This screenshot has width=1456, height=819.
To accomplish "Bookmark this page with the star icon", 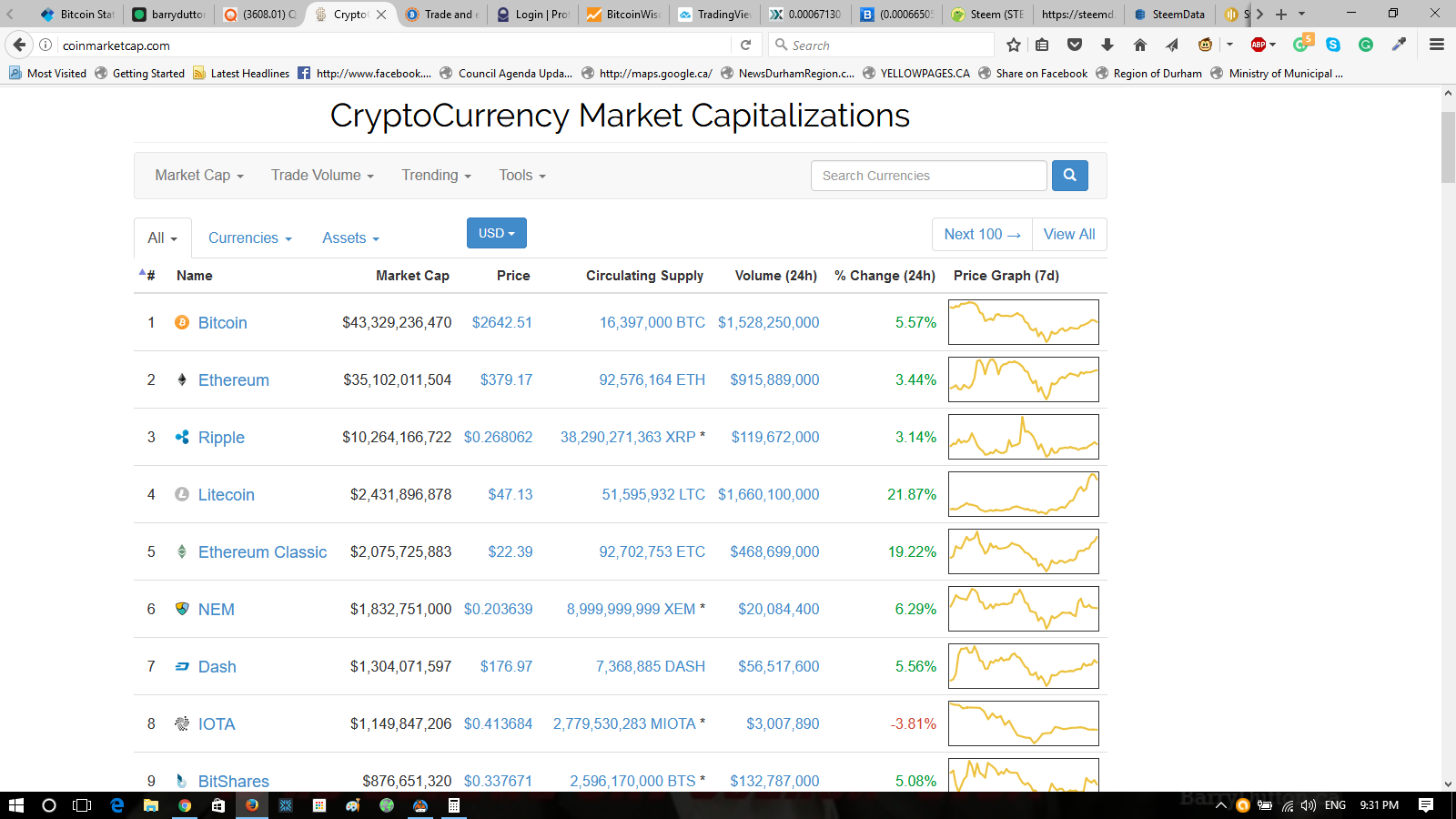I will click(x=1014, y=45).
